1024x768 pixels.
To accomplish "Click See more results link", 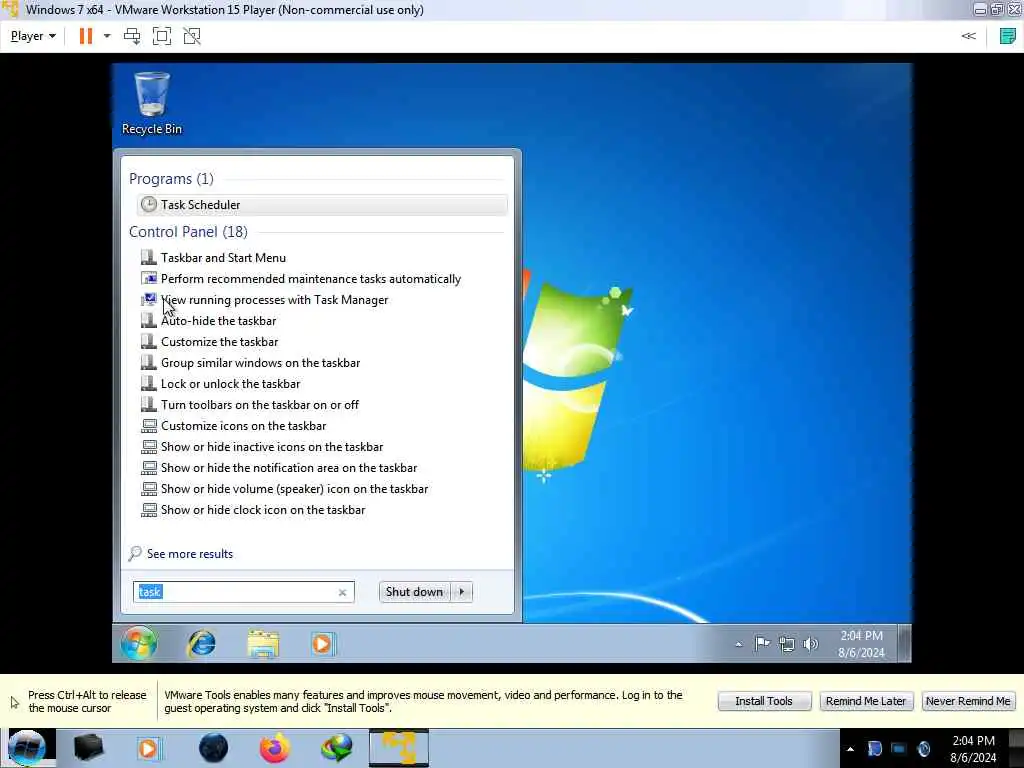I will point(189,554).
